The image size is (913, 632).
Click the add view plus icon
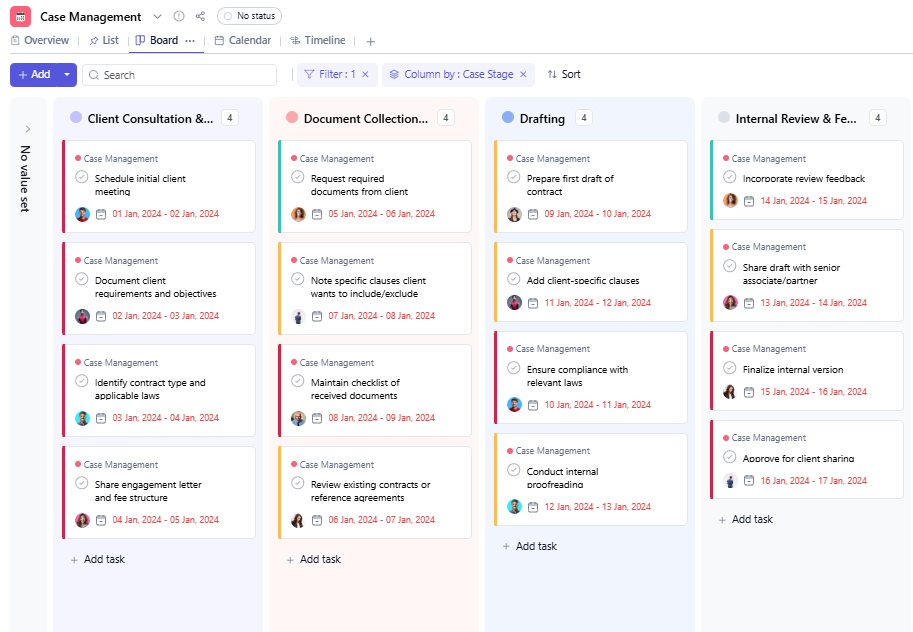pos(370,41)
